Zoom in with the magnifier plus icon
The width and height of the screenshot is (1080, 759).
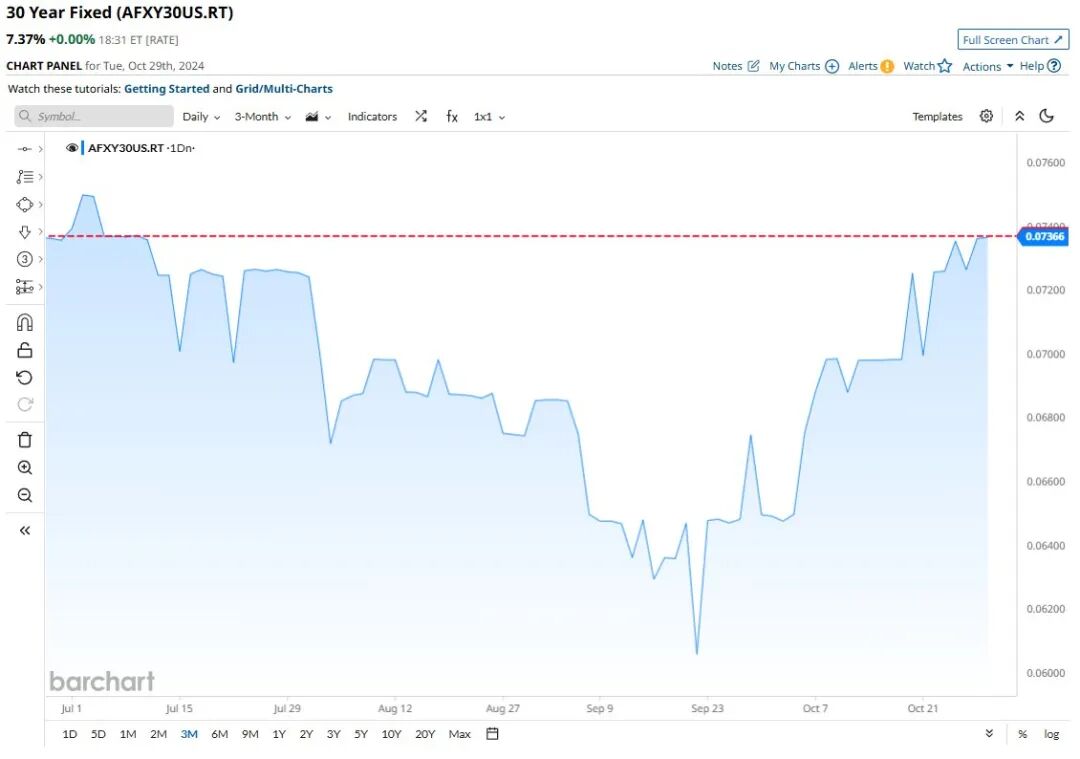(25, 468)
